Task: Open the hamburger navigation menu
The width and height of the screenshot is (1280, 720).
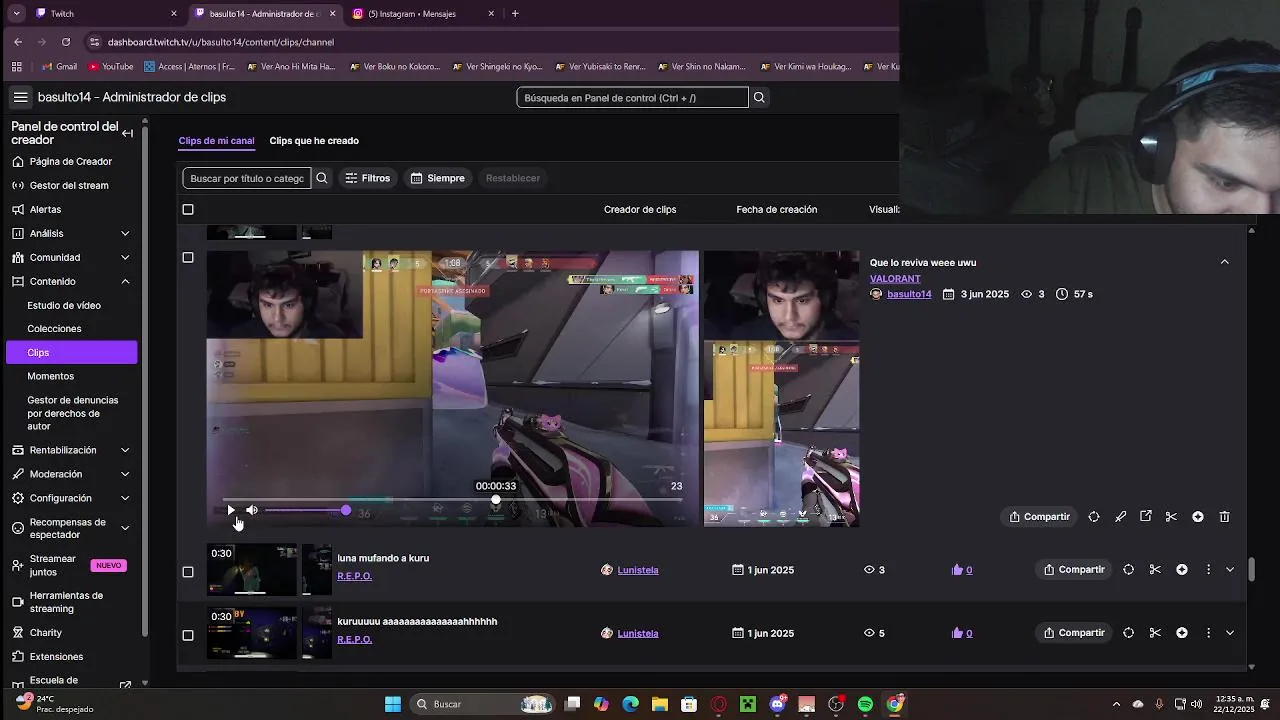Action: pyautogui.click(x=20, y=97)
